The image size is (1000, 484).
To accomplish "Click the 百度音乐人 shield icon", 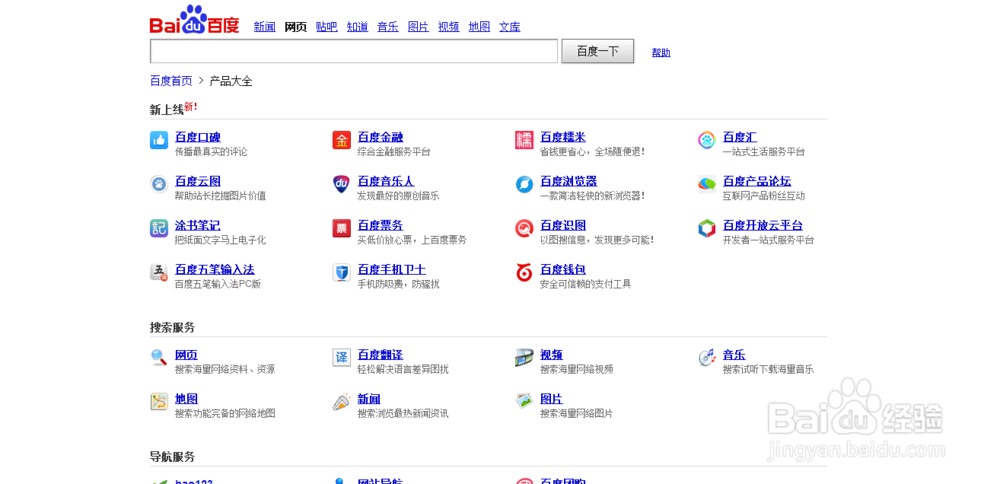I will (341, 184).
